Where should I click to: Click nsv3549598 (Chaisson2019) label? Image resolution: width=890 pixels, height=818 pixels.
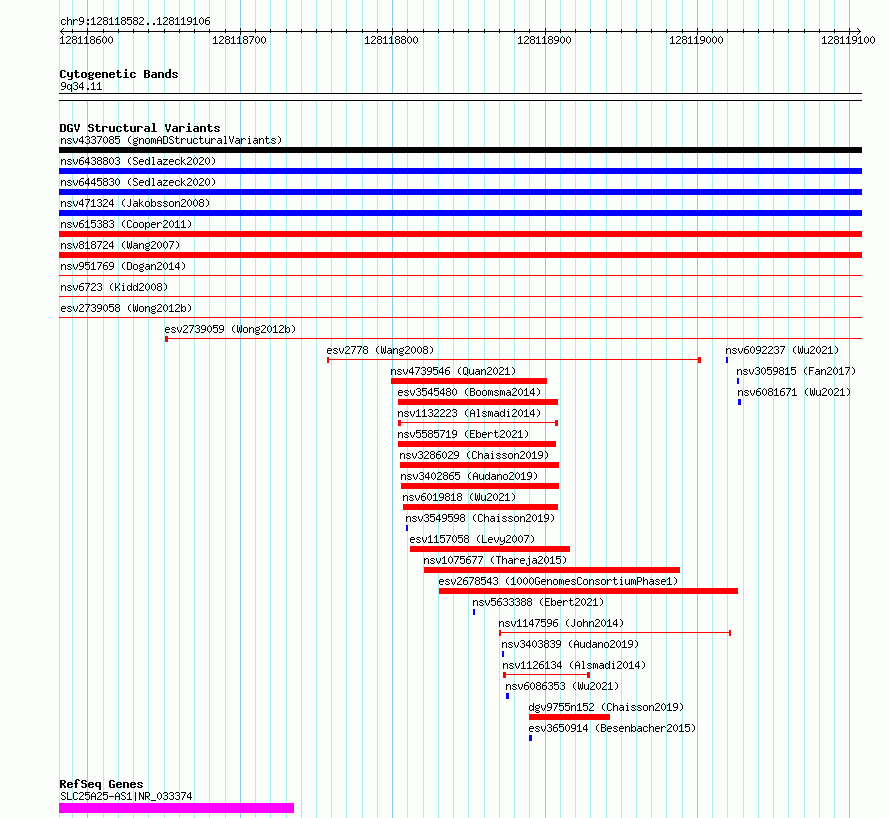480,518
